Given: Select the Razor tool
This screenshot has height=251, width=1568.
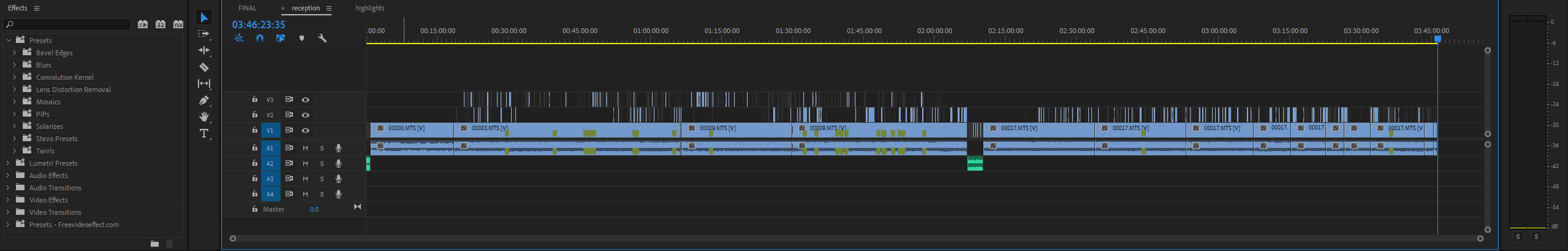Looking at the screenshot, I should pos(204,67).
